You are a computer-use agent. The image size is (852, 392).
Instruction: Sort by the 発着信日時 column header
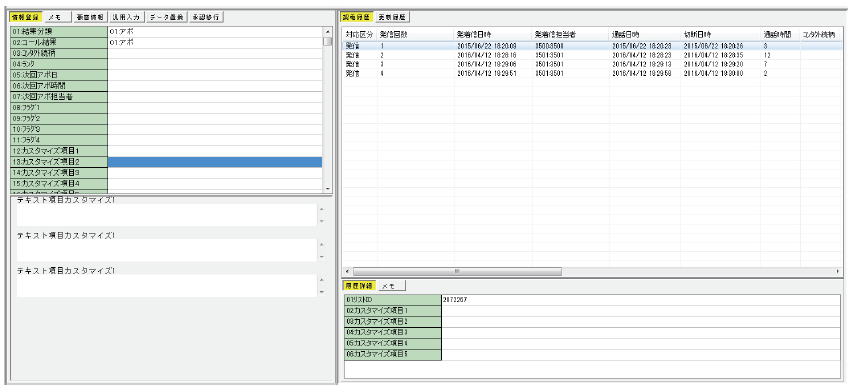pyautogui.click(x=493, y=34)
